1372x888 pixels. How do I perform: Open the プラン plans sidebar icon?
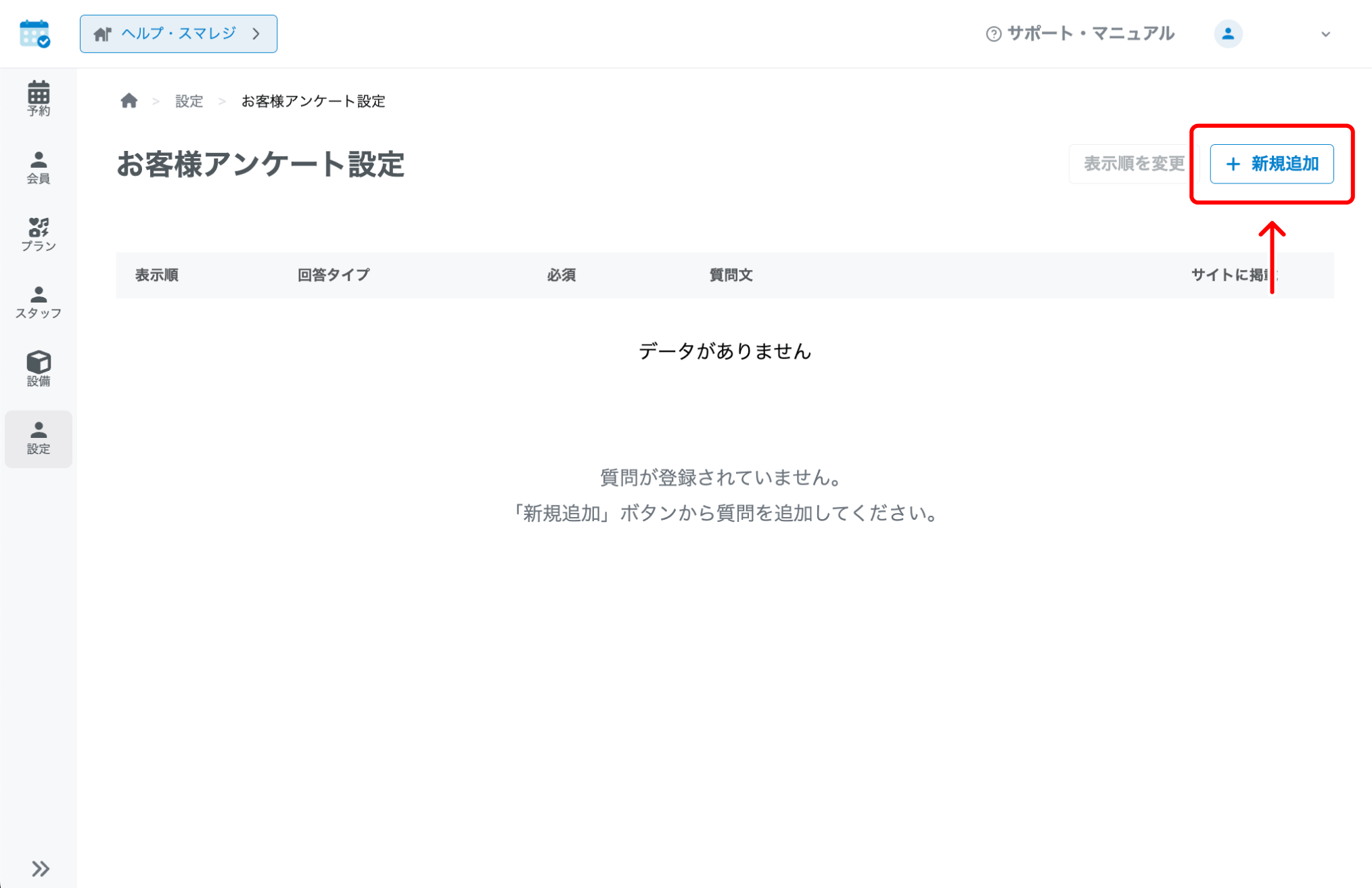[39, 235]
